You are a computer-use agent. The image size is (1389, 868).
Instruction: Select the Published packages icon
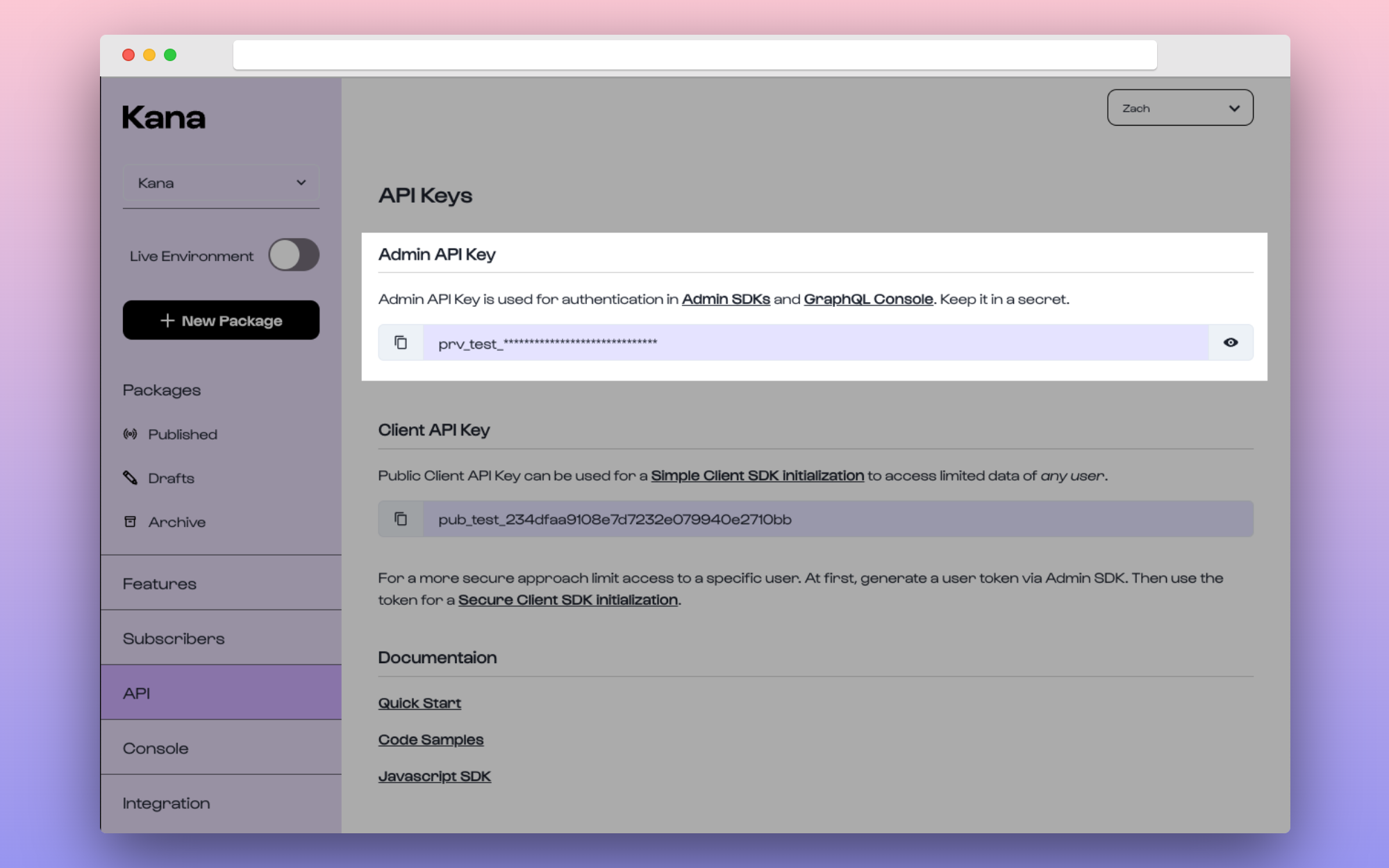pyautogui.click(x=131, y=433)
